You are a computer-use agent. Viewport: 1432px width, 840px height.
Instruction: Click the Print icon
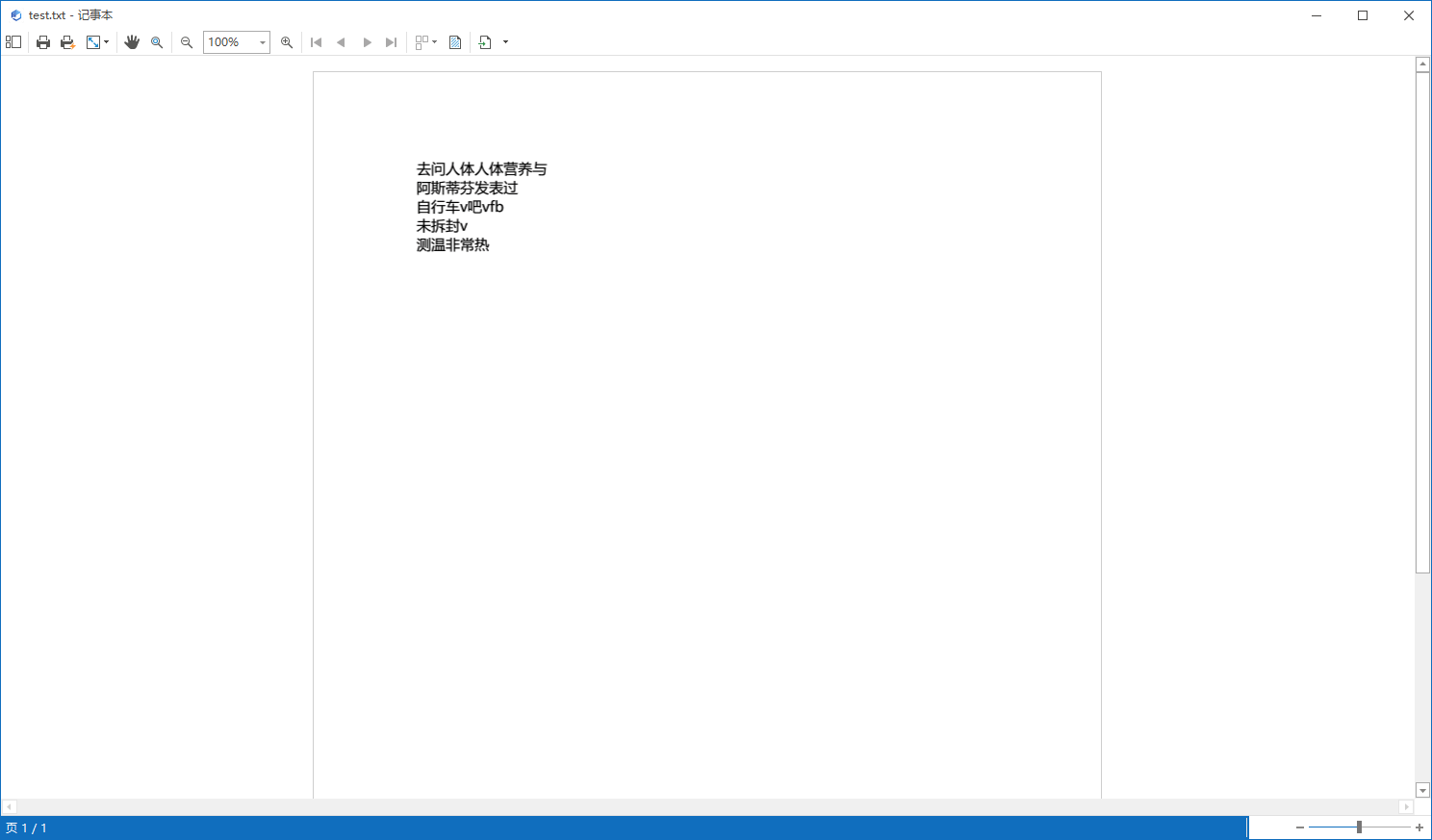click(43, 42)
